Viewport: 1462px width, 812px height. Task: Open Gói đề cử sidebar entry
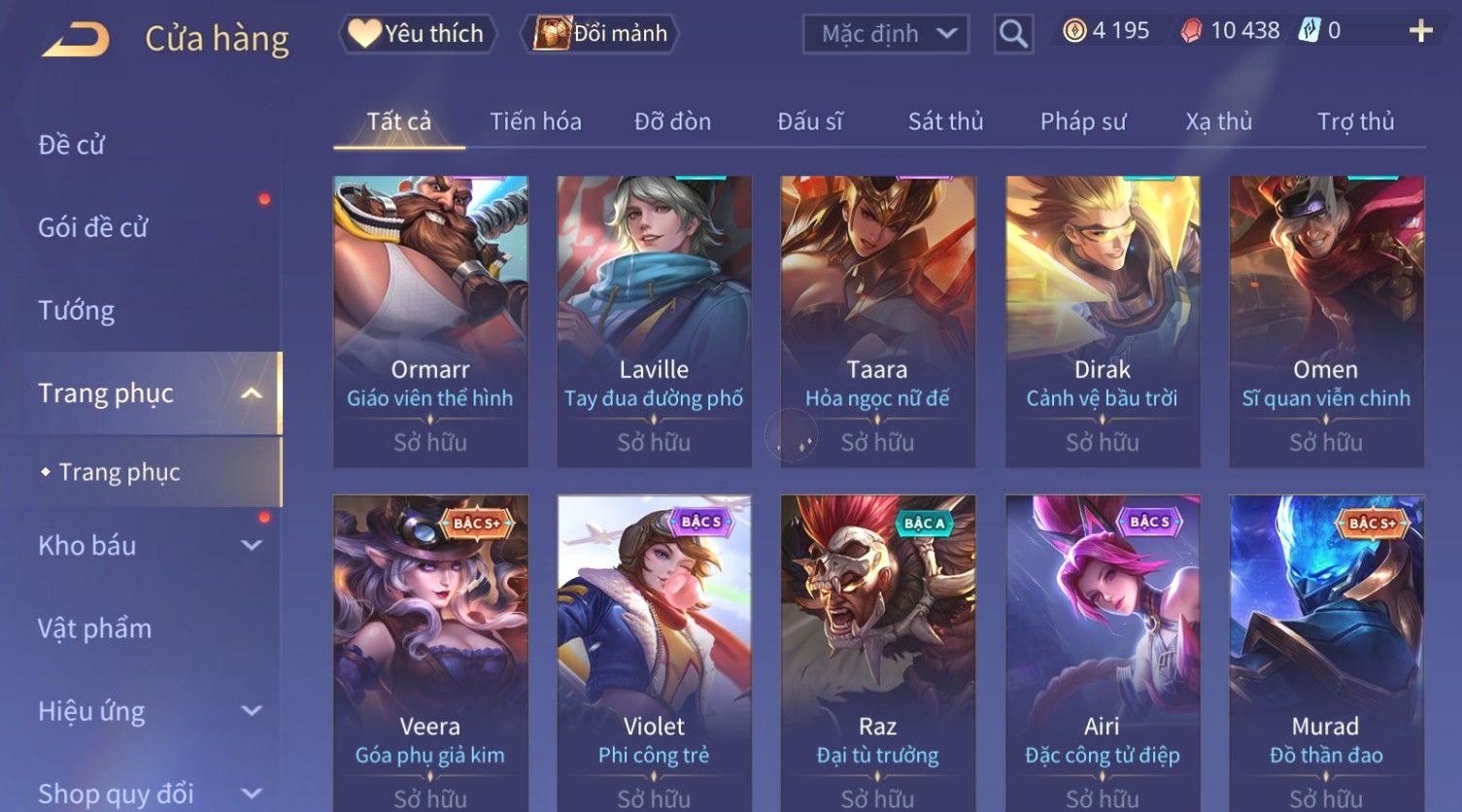click(x=92, y=228)
